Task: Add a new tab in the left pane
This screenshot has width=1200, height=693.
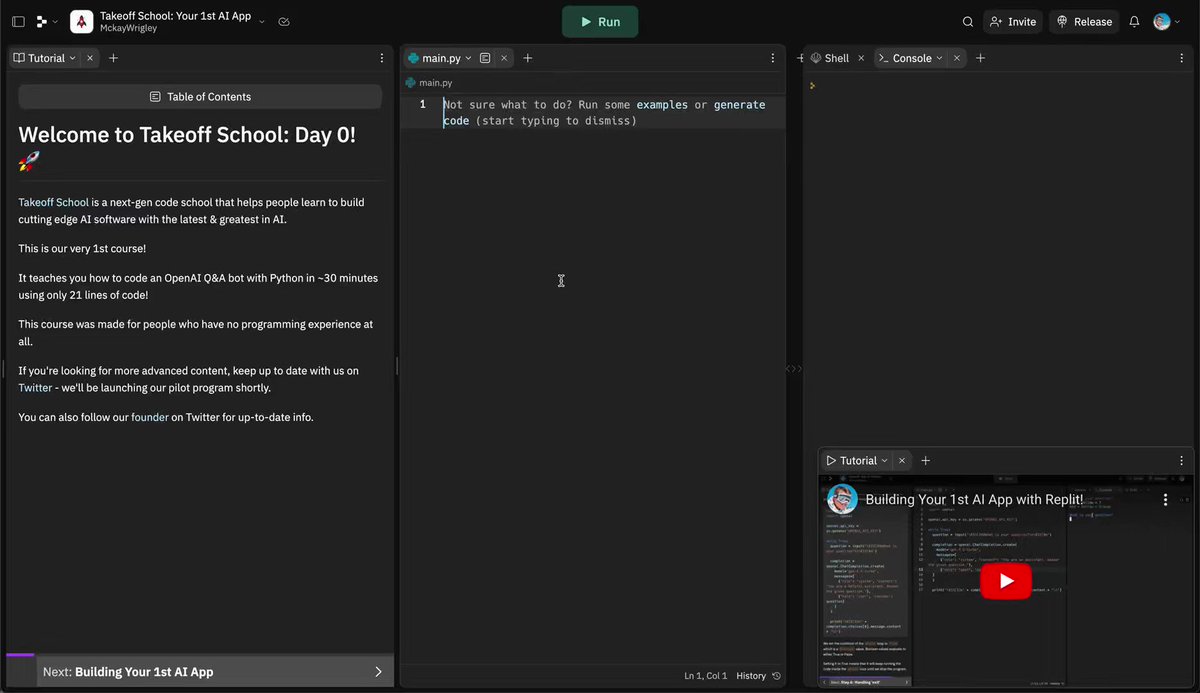Action: [x=113, y=58]
